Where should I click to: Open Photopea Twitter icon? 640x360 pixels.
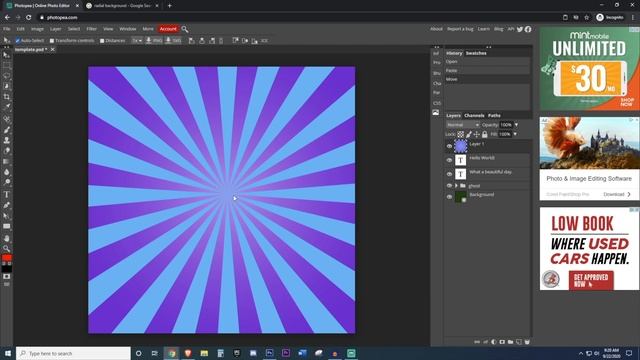tap(520, 29)
